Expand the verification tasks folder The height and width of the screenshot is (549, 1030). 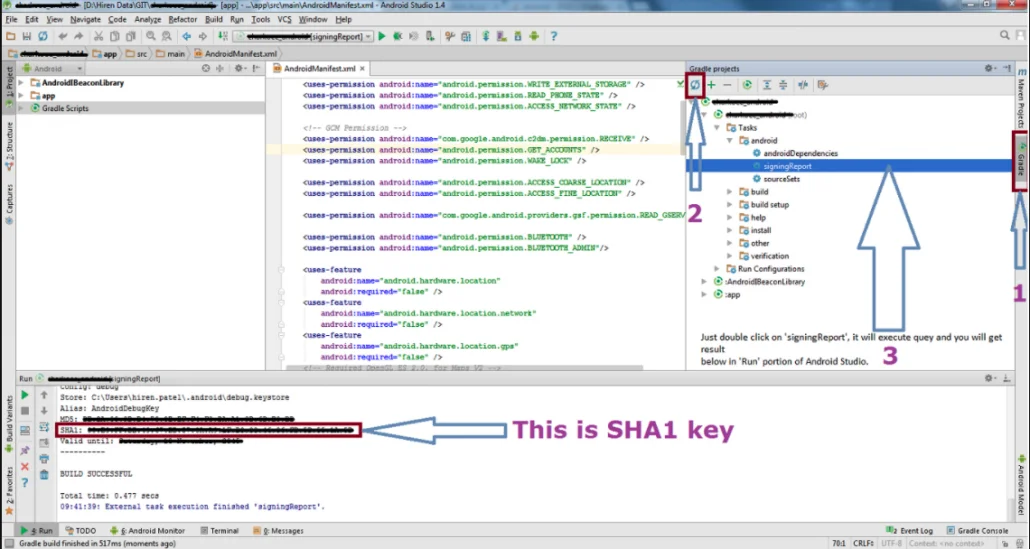tap(729, 256)
